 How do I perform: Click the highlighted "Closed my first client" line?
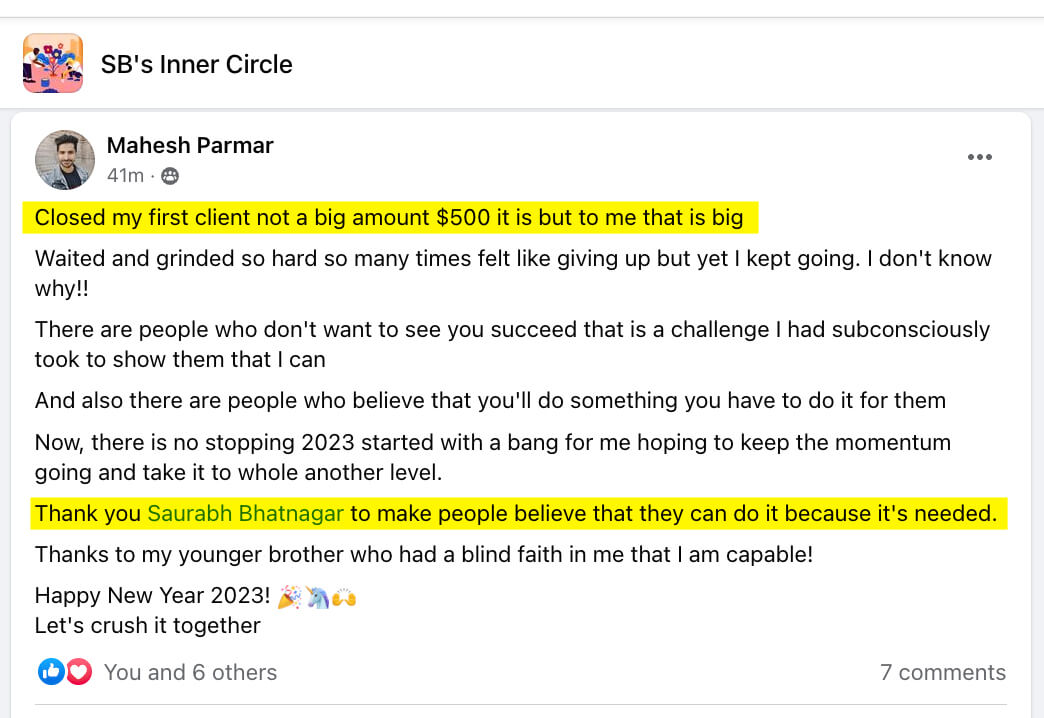click(388, 217)
